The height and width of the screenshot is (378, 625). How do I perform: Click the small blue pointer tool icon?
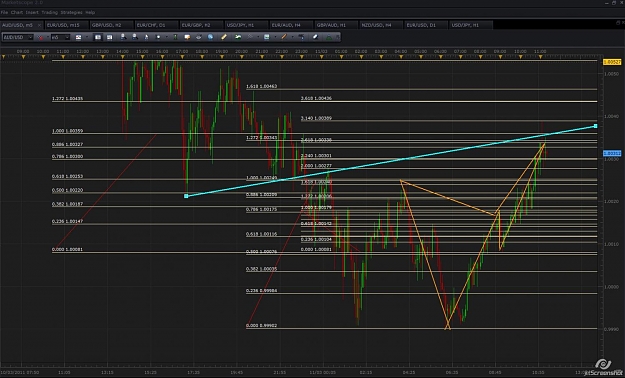point(146,37)
